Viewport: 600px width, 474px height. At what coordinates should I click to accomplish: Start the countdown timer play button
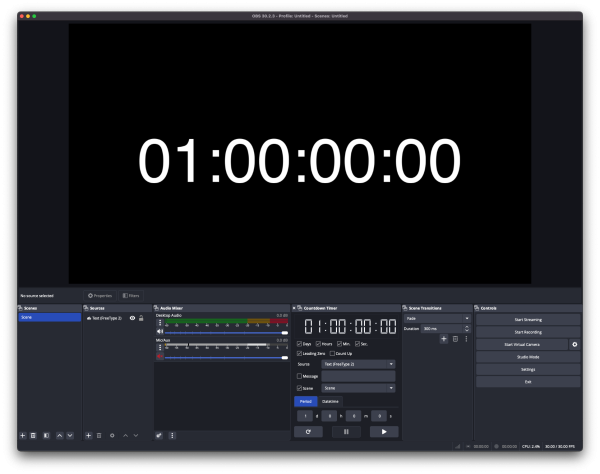pos(382,431)
